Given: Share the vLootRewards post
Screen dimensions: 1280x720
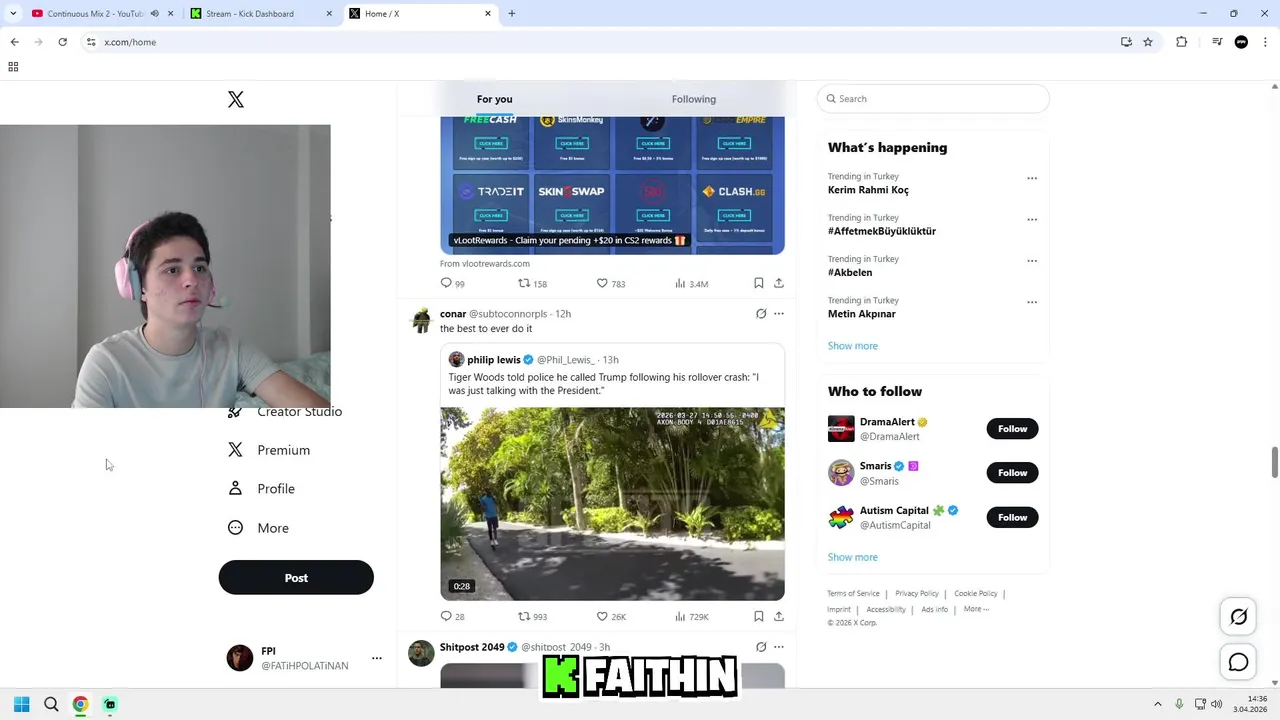Looking at the screenshot, I should point(779,284).
